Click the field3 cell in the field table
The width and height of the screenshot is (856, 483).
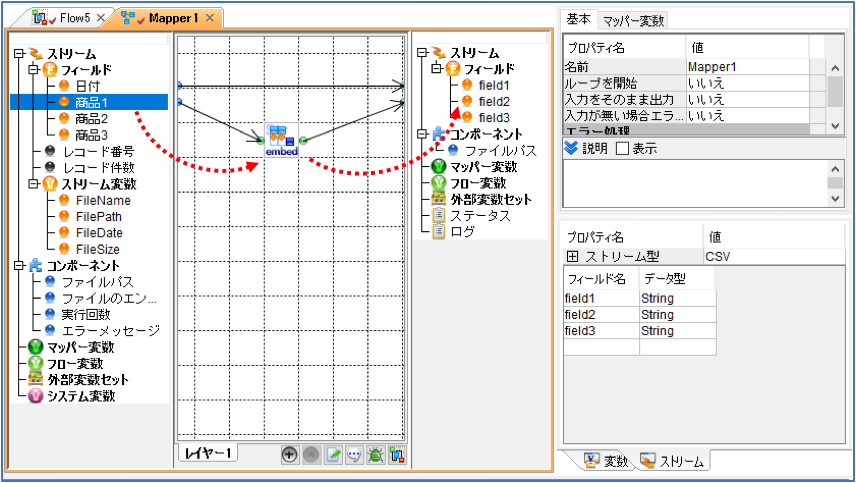pos(601,331)
